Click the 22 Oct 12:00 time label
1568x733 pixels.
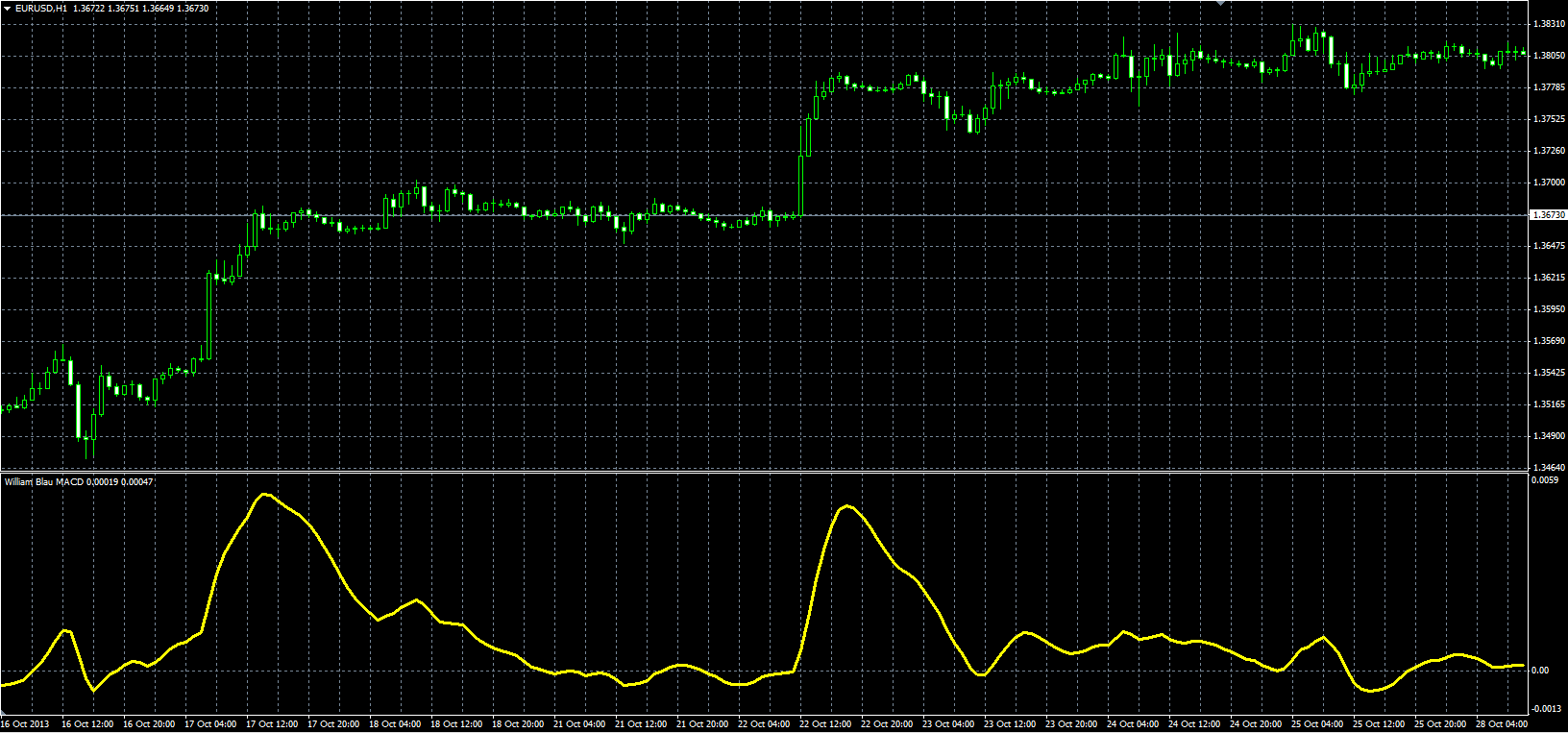pyautogui.click(x=825, y=724)
